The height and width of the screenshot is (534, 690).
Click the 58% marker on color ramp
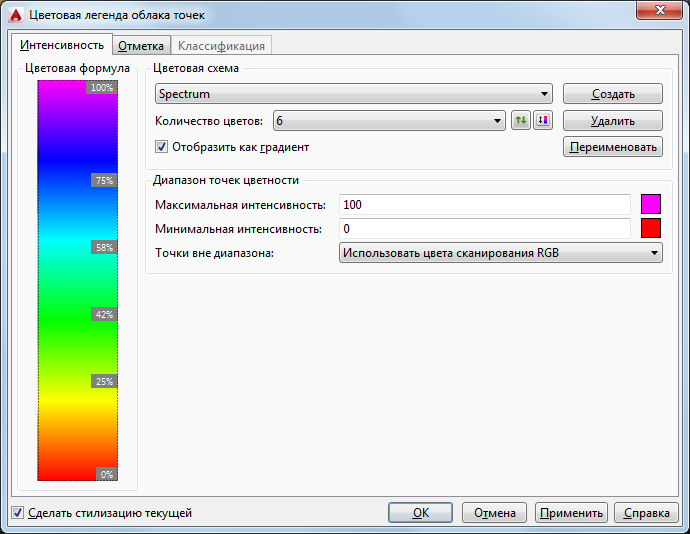[104, 247]
